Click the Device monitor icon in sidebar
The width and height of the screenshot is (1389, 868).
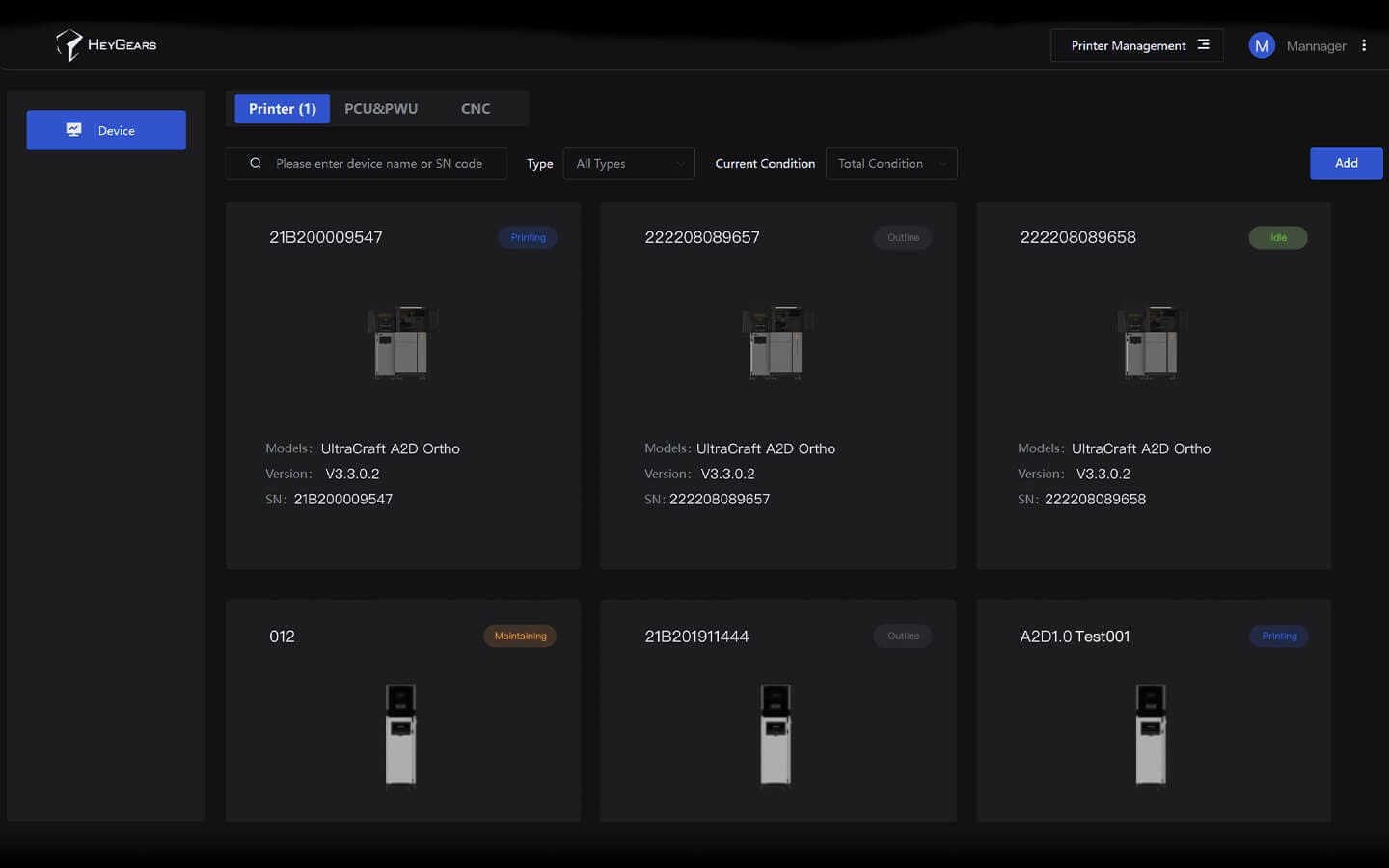coord(74,130)
